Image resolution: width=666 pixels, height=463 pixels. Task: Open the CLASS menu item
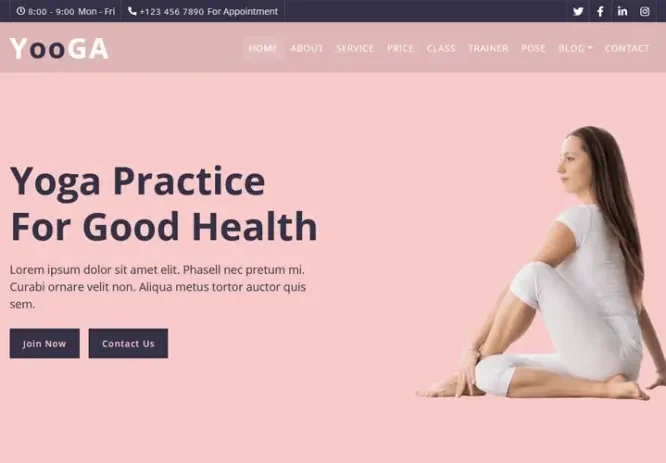pyautogui.click(x=441, y=48)
